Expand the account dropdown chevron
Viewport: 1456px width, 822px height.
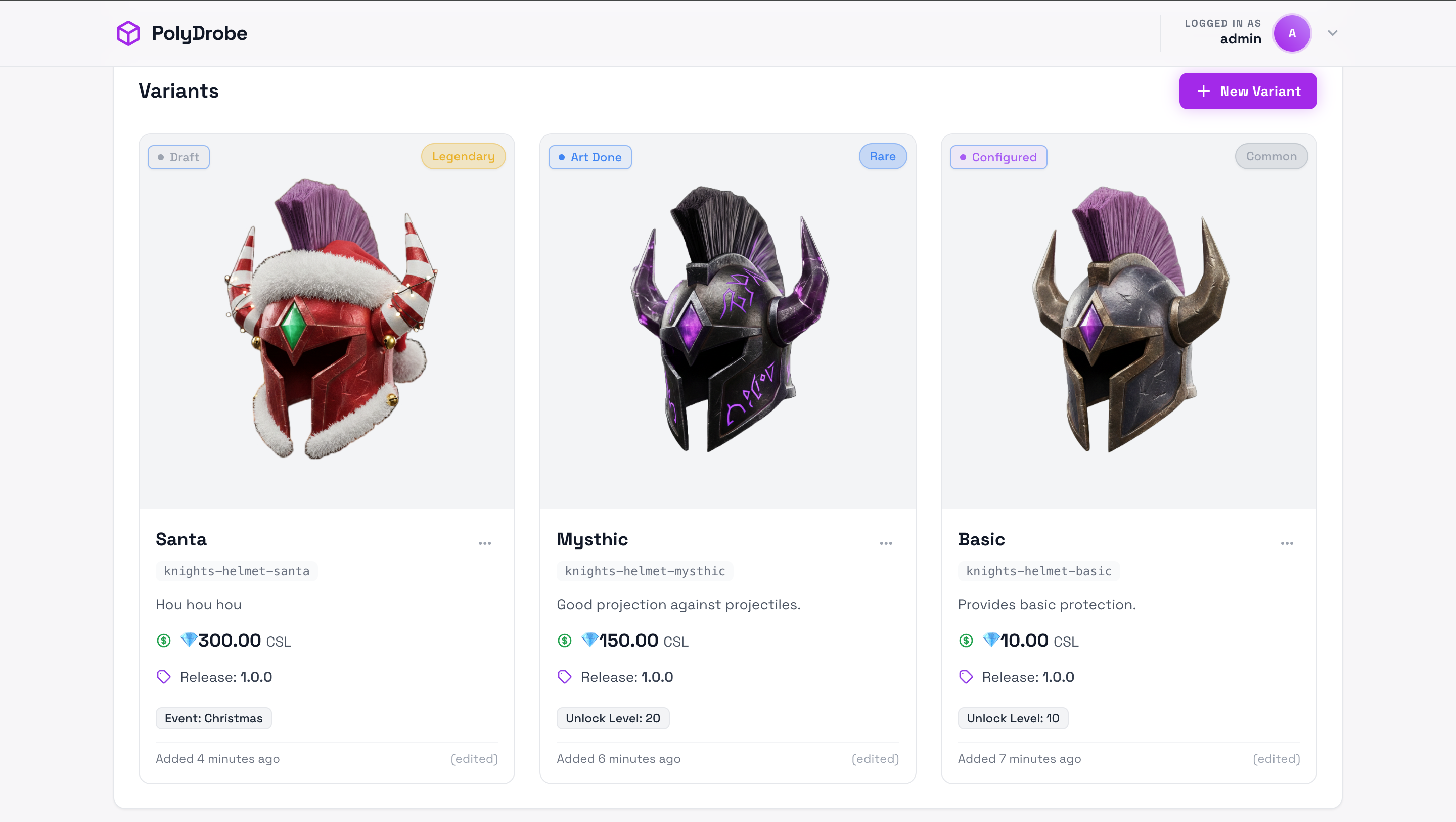pyautogui.click(x=1332, y=33)
